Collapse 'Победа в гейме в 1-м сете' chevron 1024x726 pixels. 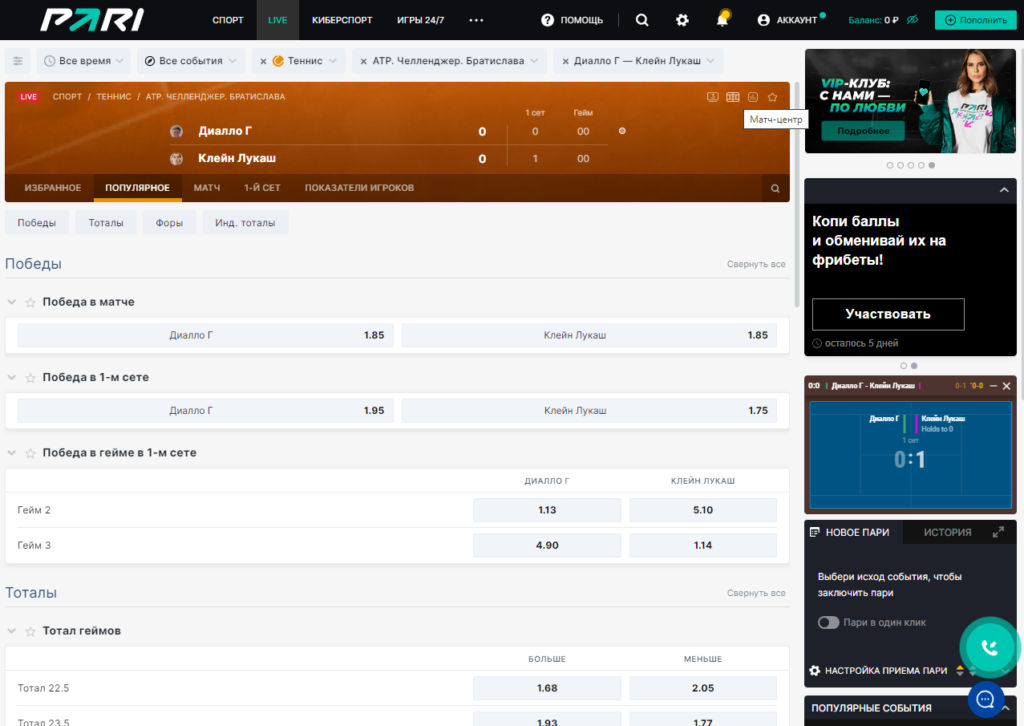[11, 453]
